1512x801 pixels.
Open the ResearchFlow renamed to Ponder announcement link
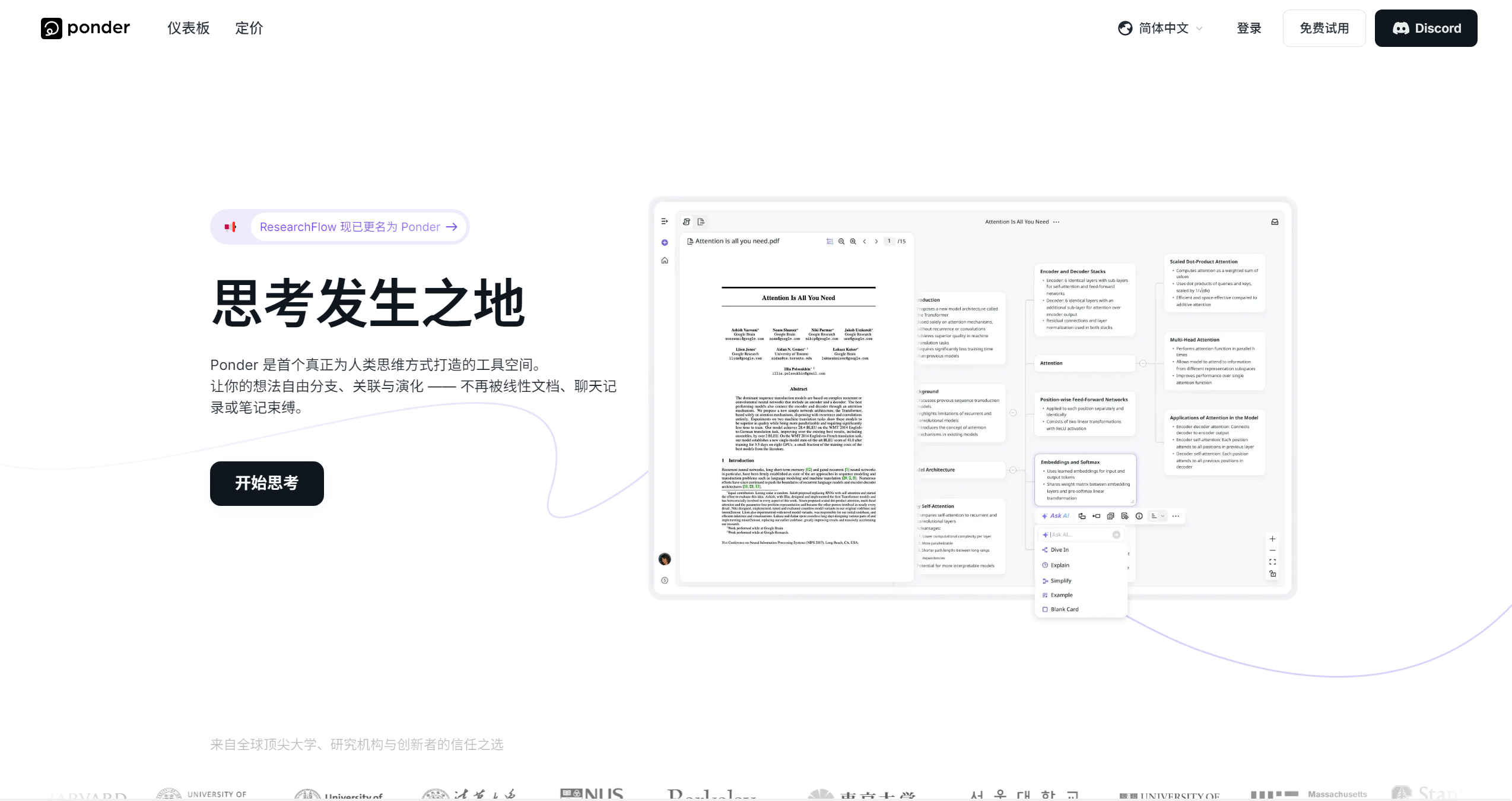pos(358,227)
